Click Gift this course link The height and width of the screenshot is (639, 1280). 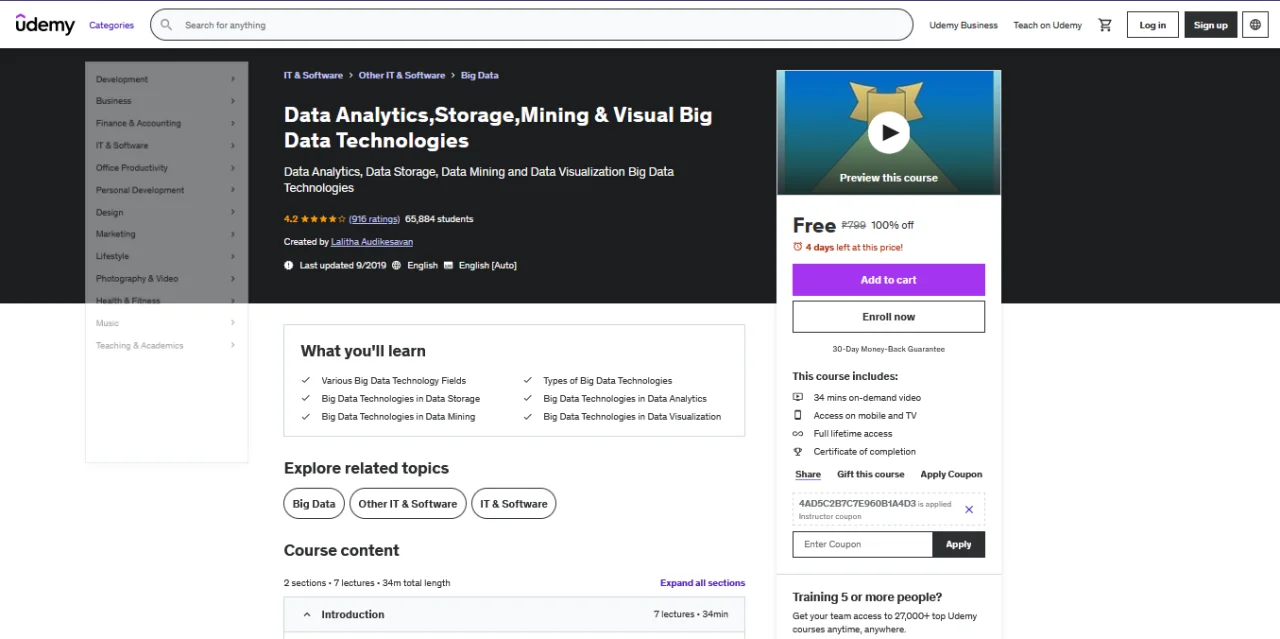tap(871, 474)
